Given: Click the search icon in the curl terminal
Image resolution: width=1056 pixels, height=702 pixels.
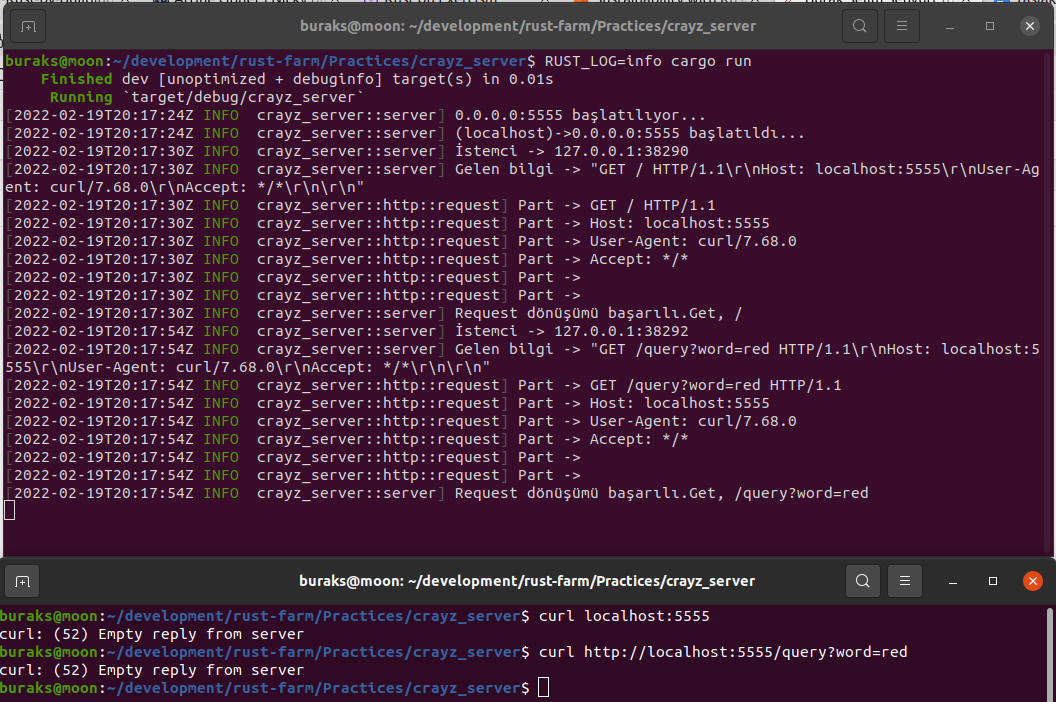Looking at the screenshot, I should coord(863,580).
